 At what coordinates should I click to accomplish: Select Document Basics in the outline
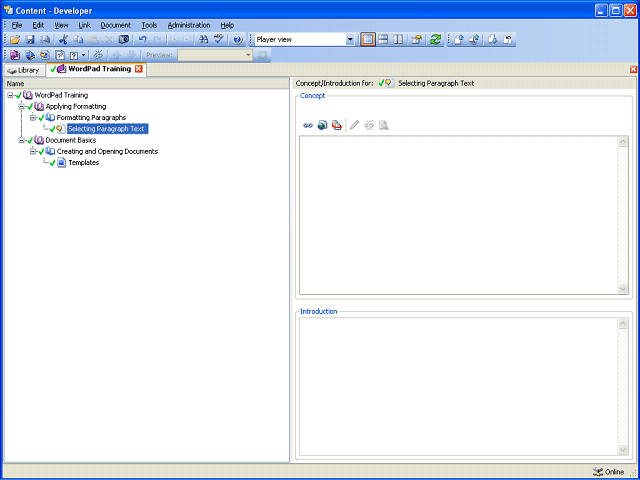(71, 140)
